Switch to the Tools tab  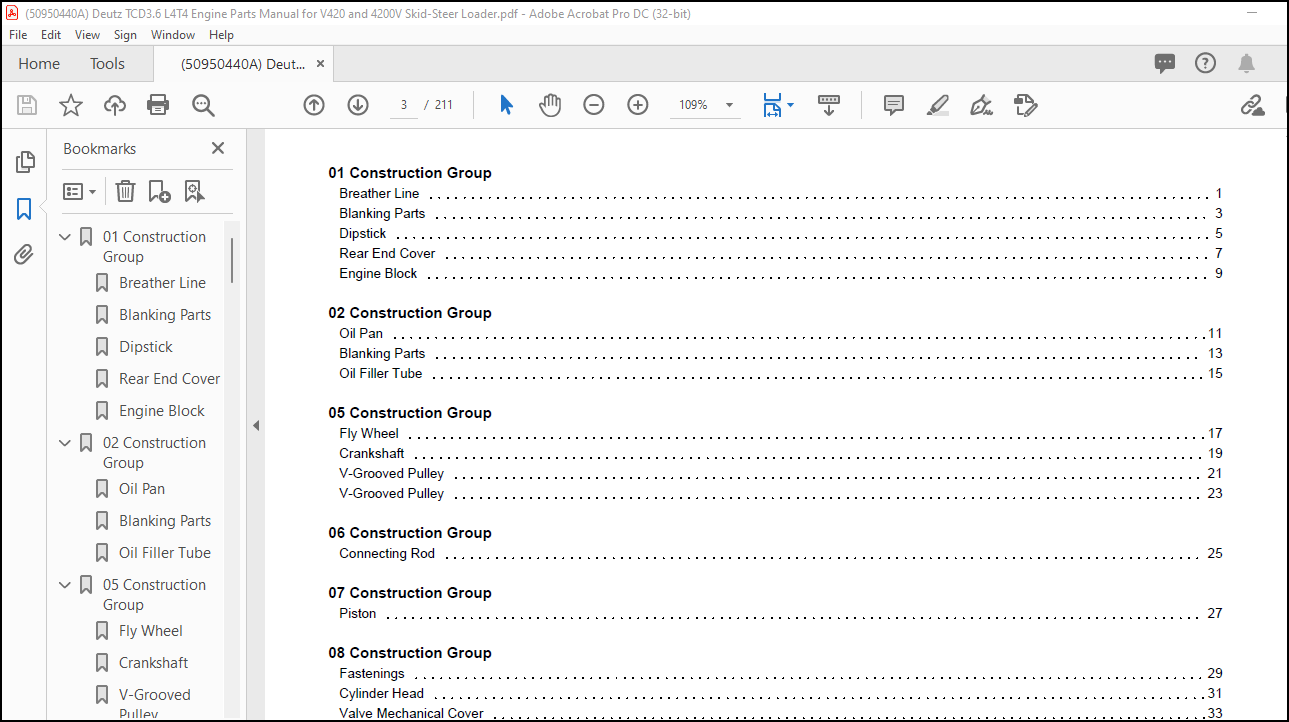[x=108, y=63]
